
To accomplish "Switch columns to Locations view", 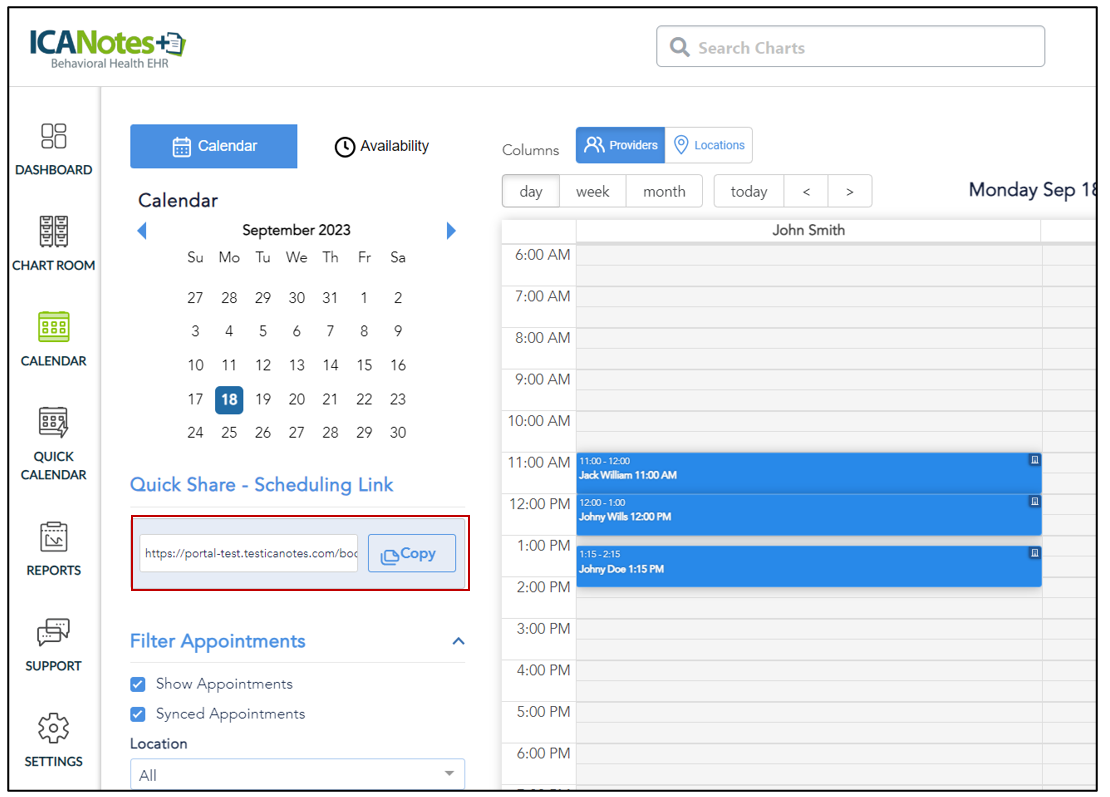I will coord(709,145).
